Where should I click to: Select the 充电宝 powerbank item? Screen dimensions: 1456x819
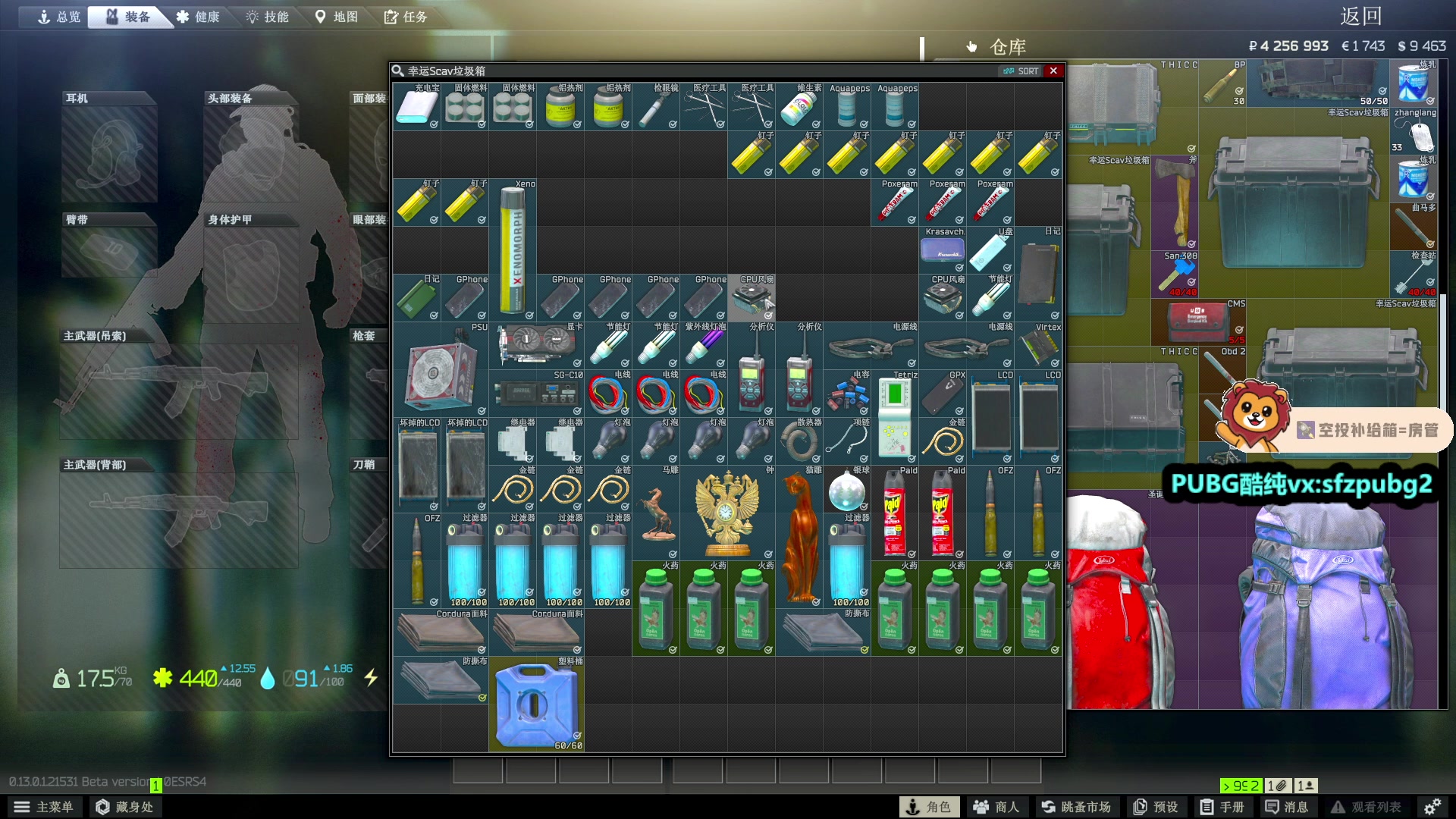(417, 106)
